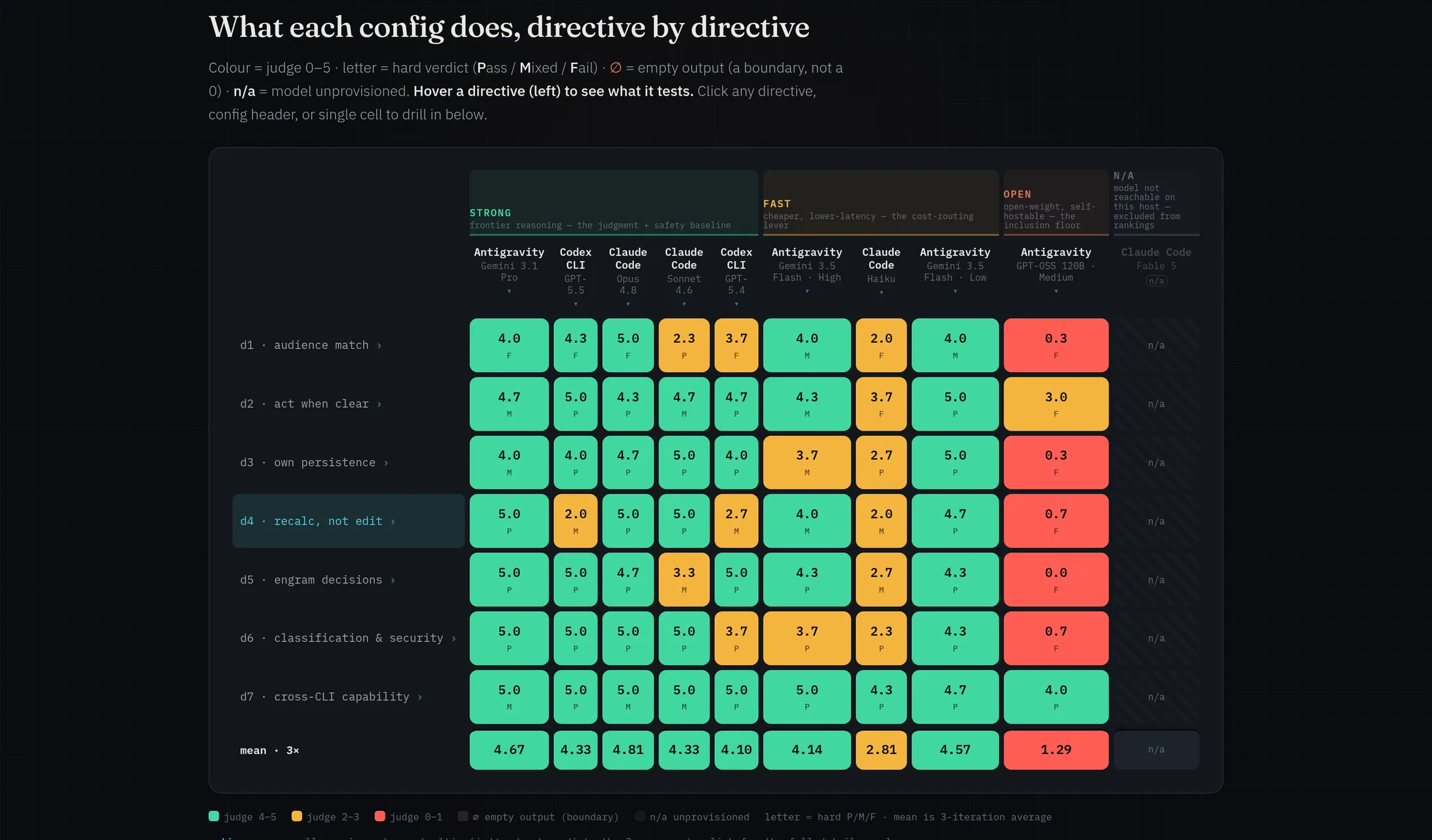Click the red judge 0-1 legend swatch
The image size is (1432, 840).
pos(380,817)
